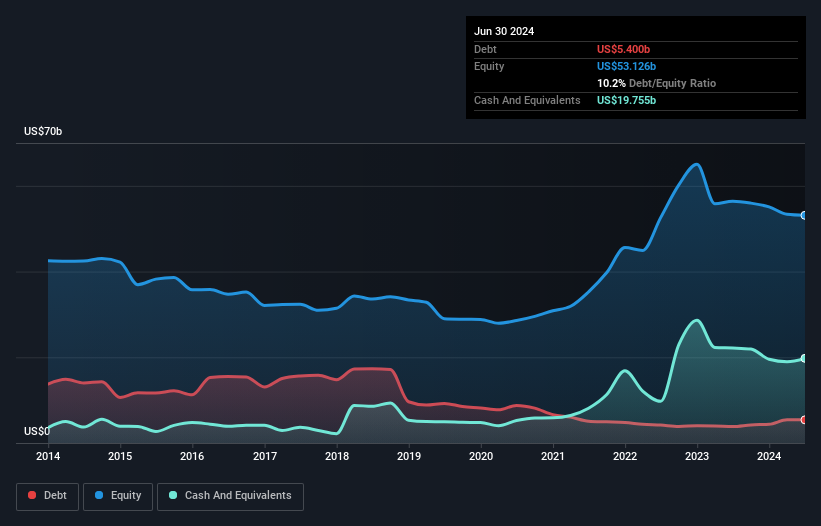Select the 2020 x-axis label

tap(481, 456)
